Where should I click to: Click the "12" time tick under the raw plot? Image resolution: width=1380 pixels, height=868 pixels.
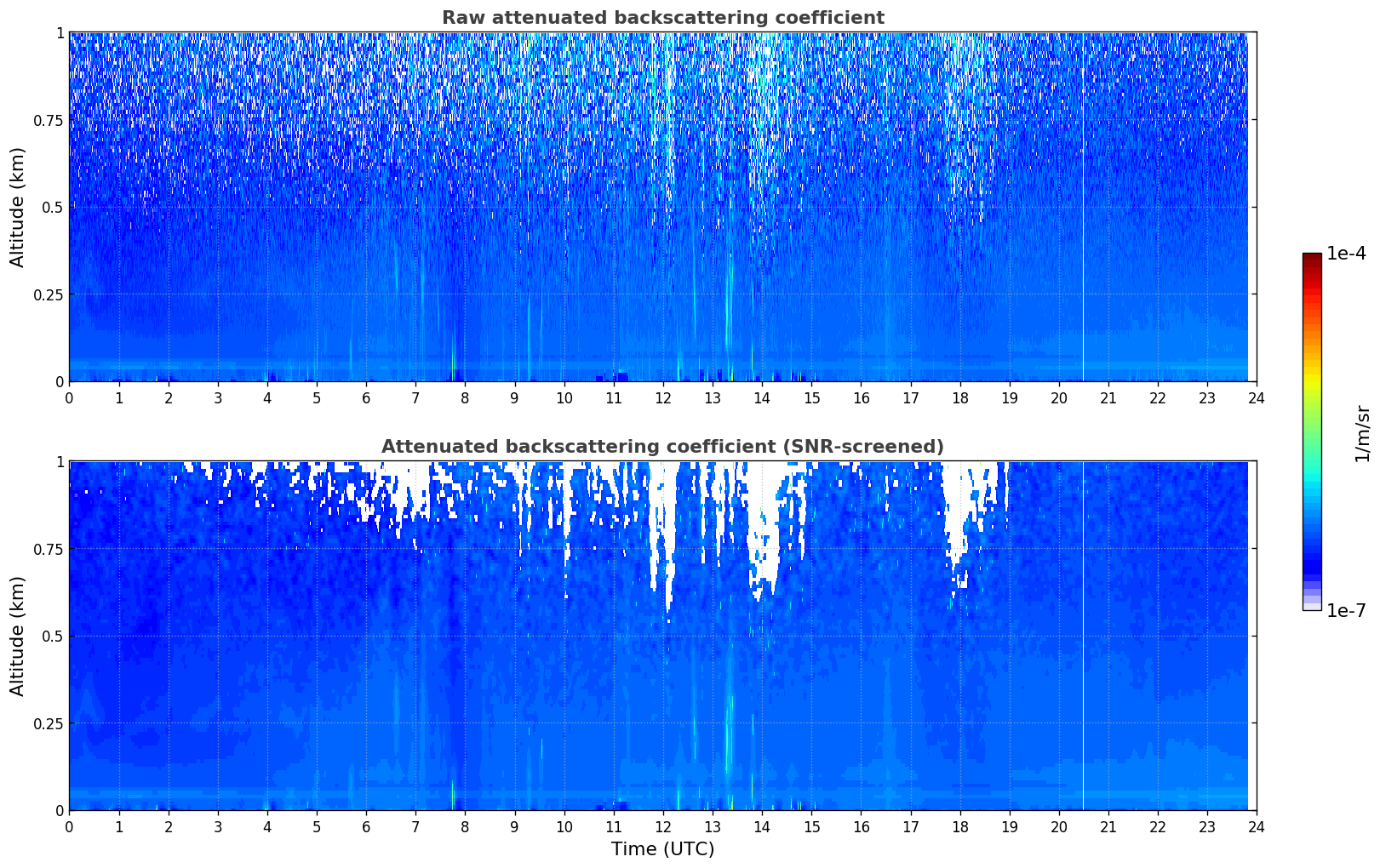[663, 397]
